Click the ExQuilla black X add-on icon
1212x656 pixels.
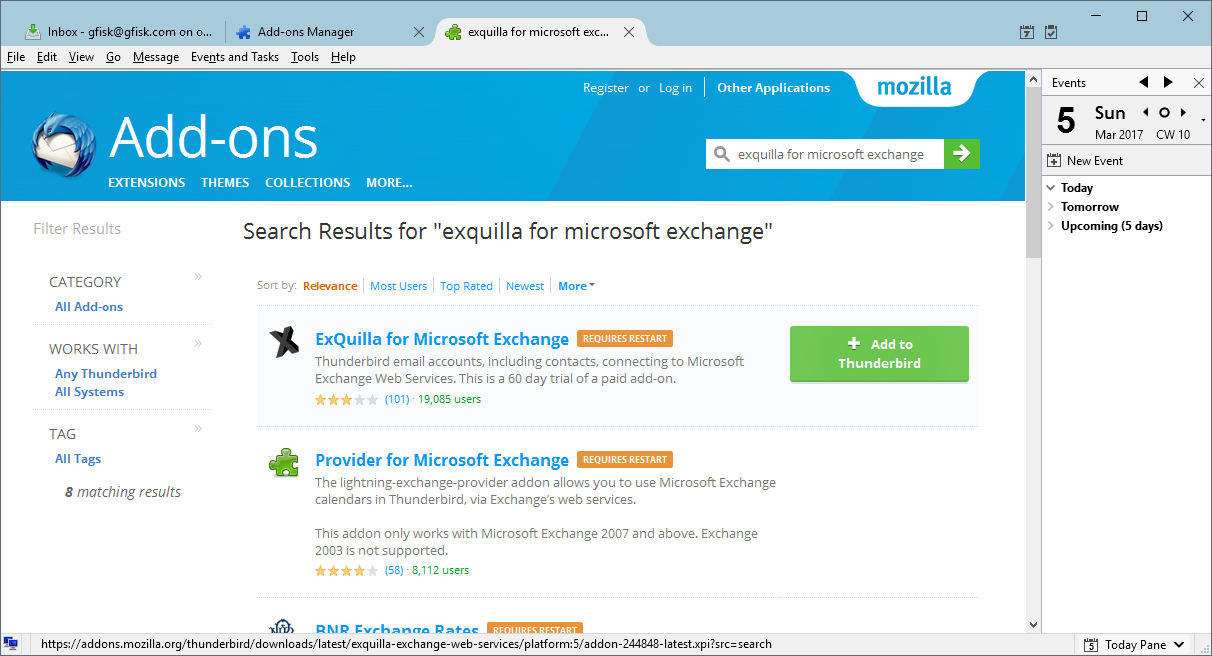point(284,342)
